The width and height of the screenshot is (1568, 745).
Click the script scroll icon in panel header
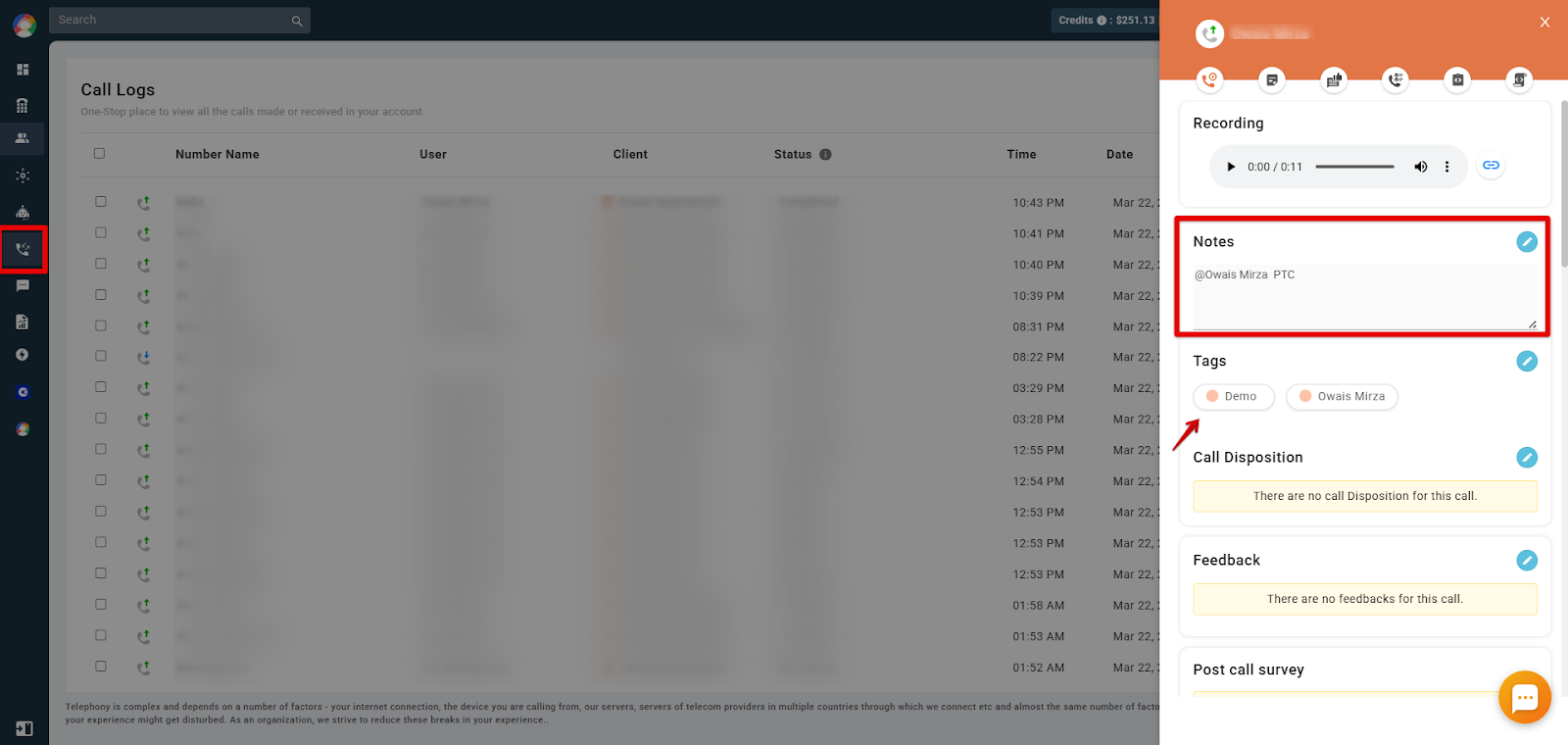click(x=1519, y=80)
